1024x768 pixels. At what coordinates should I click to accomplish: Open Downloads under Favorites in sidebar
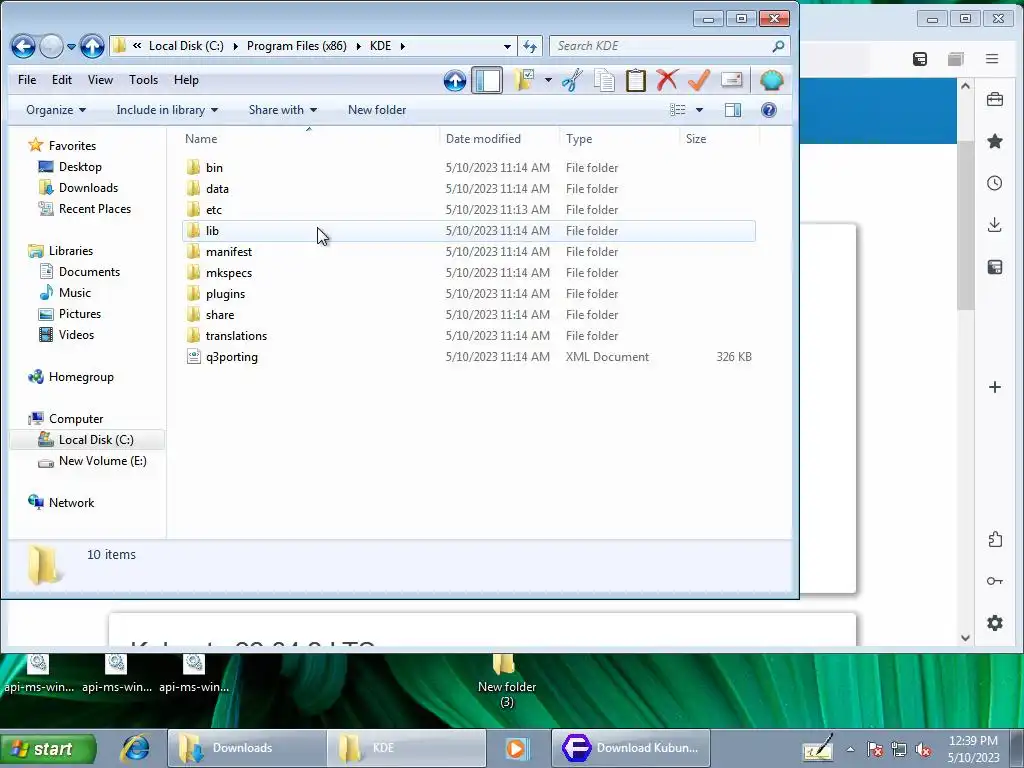[88, 188]
